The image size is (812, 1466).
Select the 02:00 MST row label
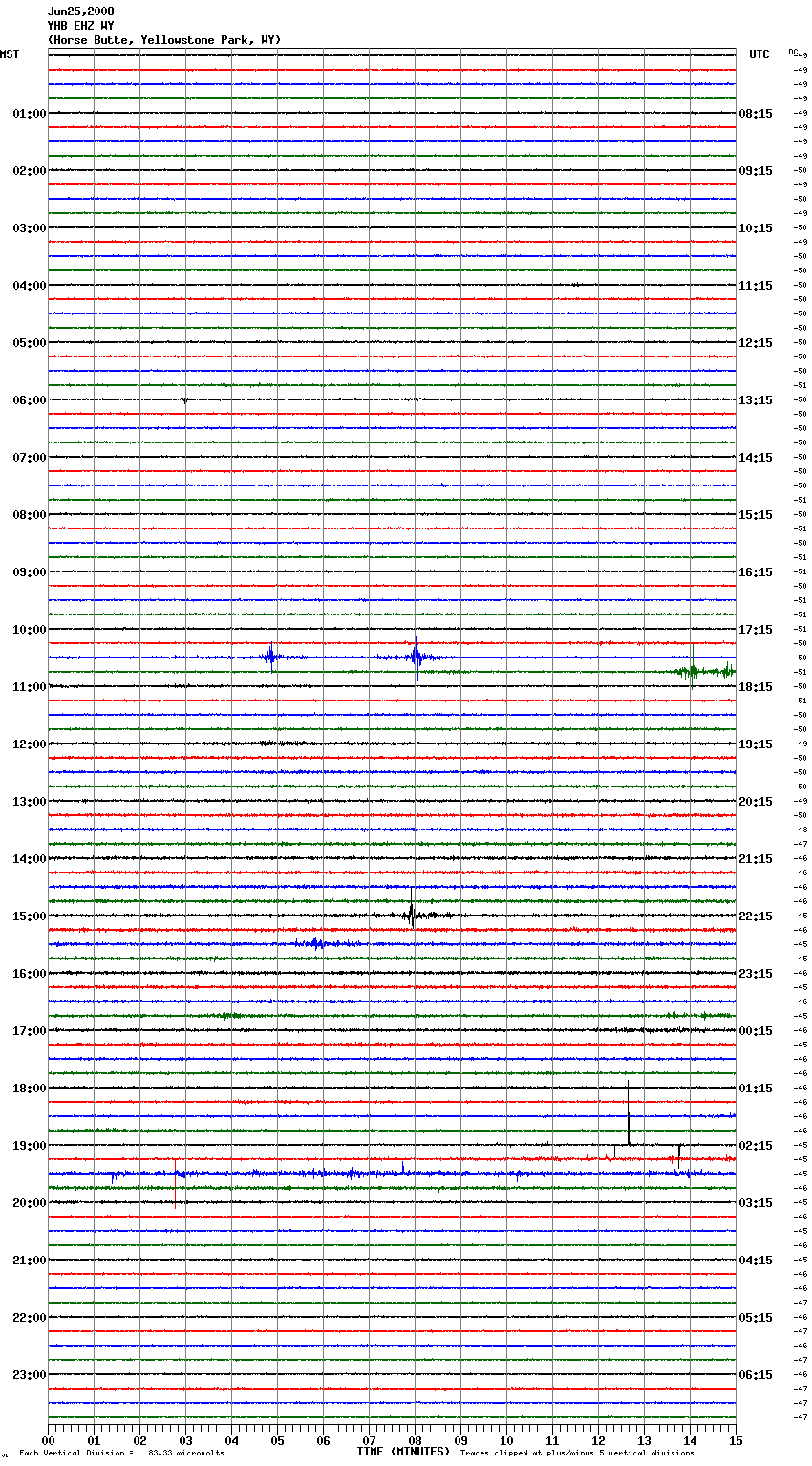[30, 171]
